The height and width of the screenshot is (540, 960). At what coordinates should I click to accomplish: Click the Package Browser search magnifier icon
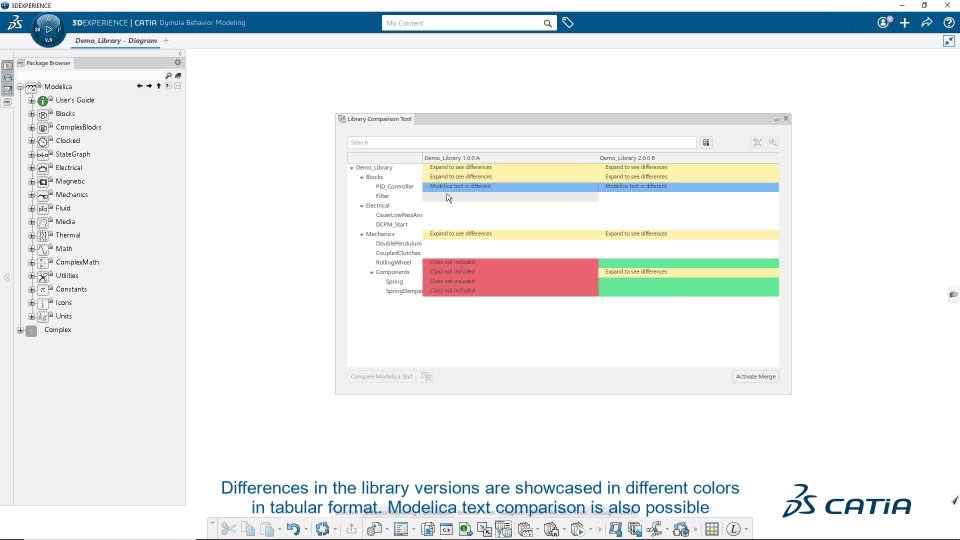(x=168, y=75)
